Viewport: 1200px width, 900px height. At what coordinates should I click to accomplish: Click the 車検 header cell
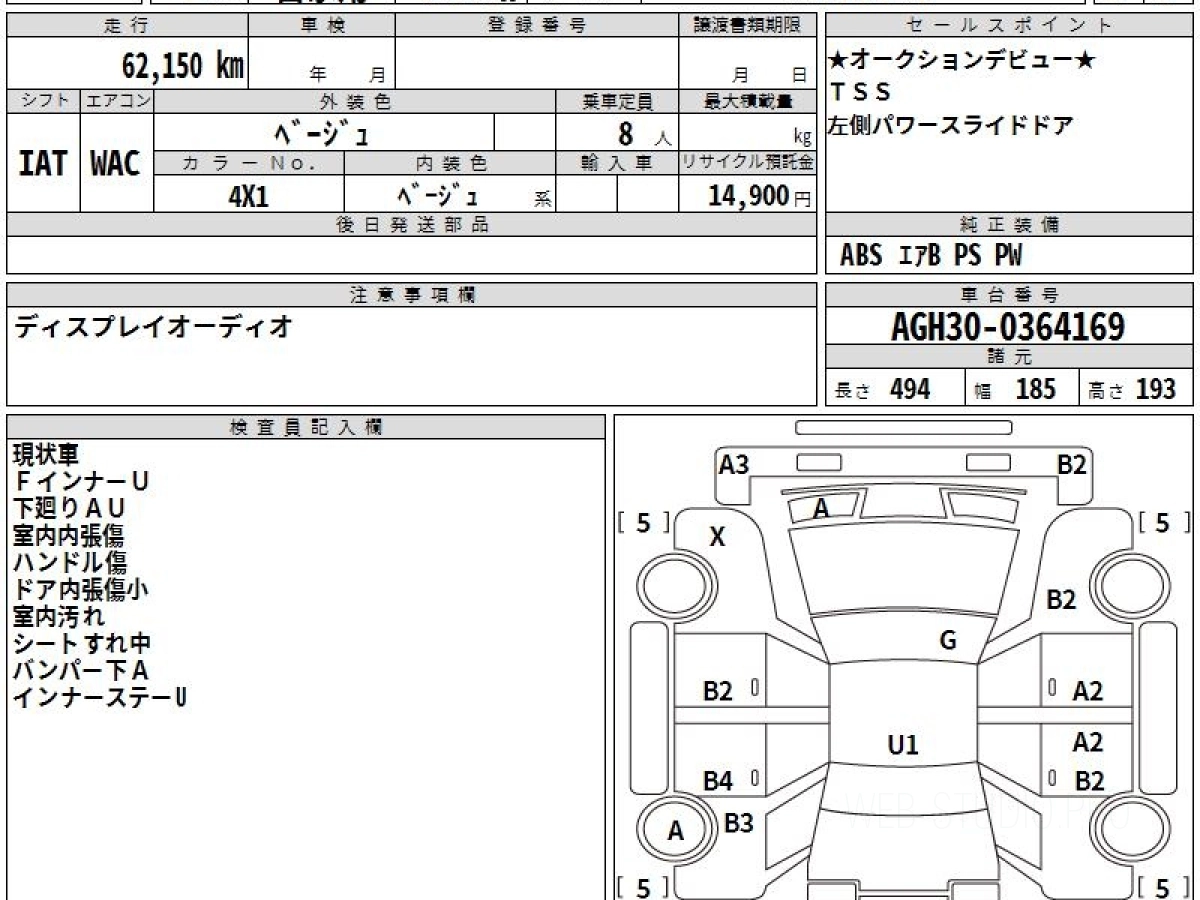point(322,25)
